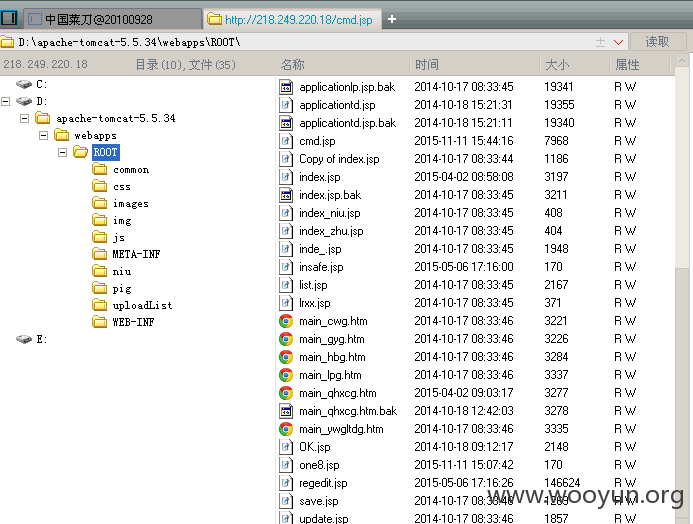
Task: Select the ROOT folder in tree
Action: tap(106, 152)
